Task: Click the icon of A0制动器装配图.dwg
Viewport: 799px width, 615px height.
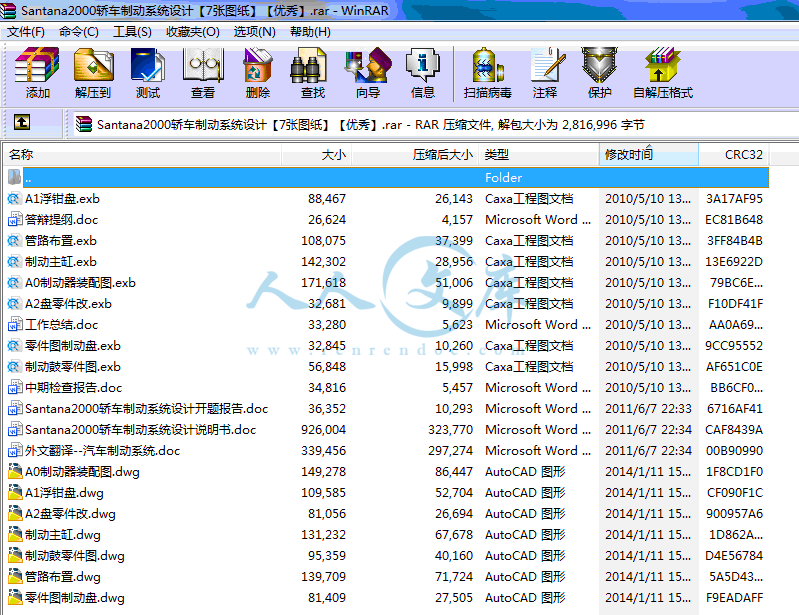Action: pos(15,472)
